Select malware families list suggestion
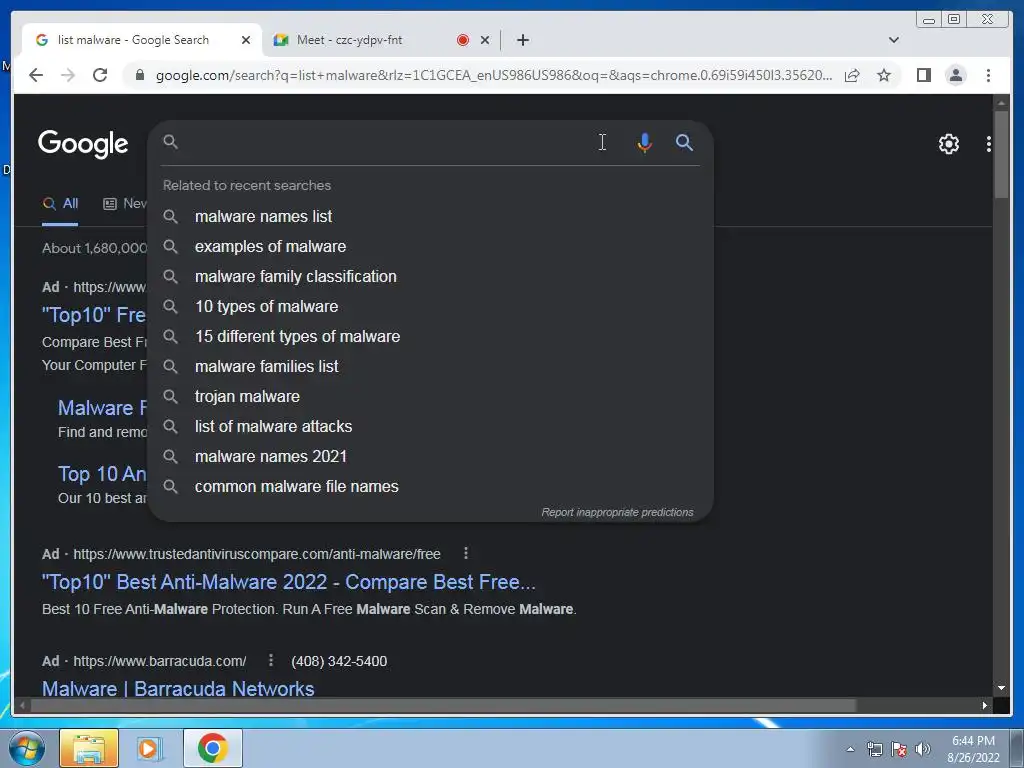The image size is (1024, 768). click(x=430, y=366)
